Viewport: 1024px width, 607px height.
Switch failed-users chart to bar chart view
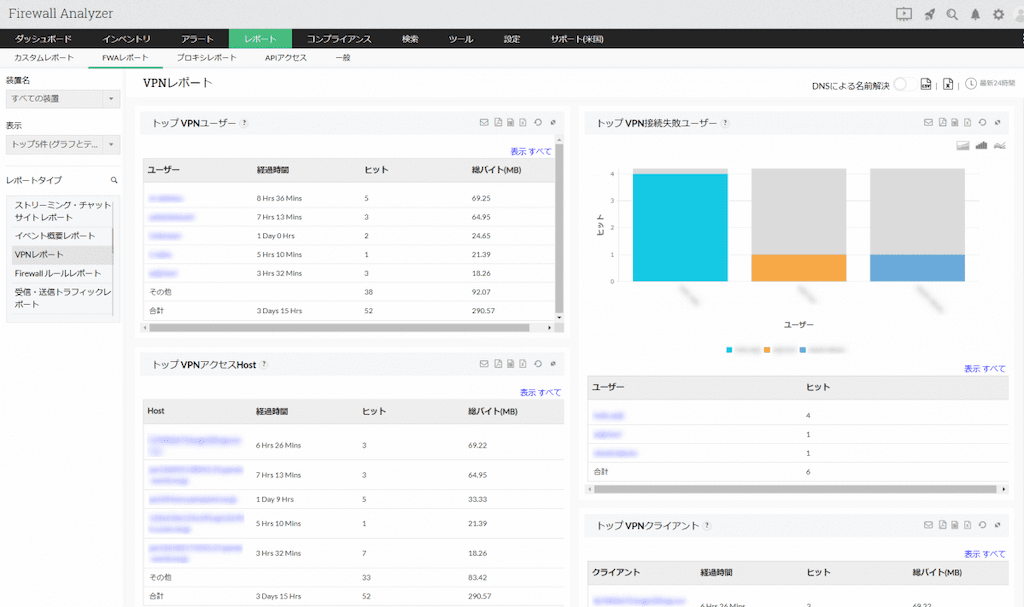[x=981, y=146]
